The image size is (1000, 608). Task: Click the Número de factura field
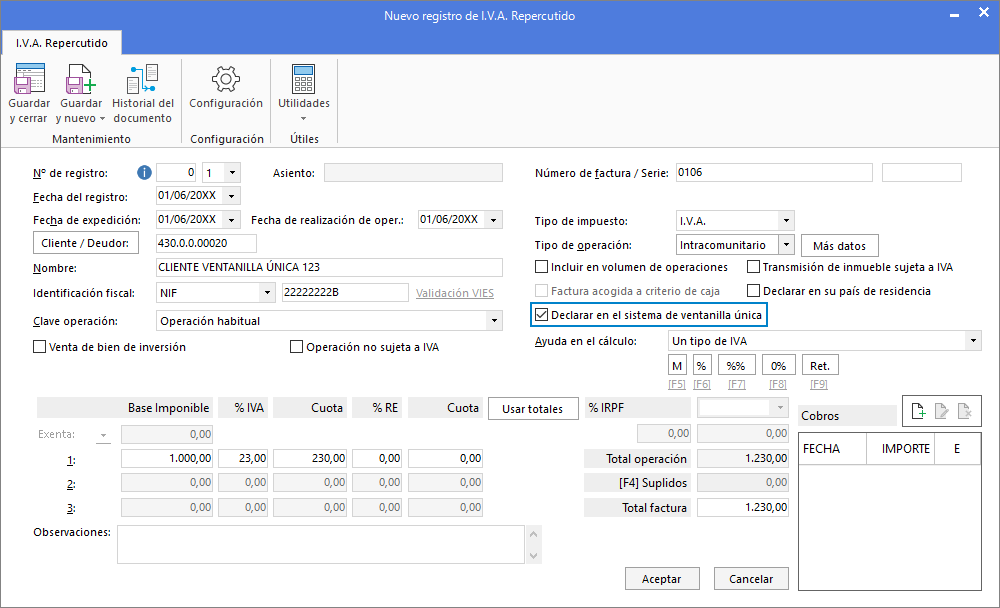click(x=774, y=172)
